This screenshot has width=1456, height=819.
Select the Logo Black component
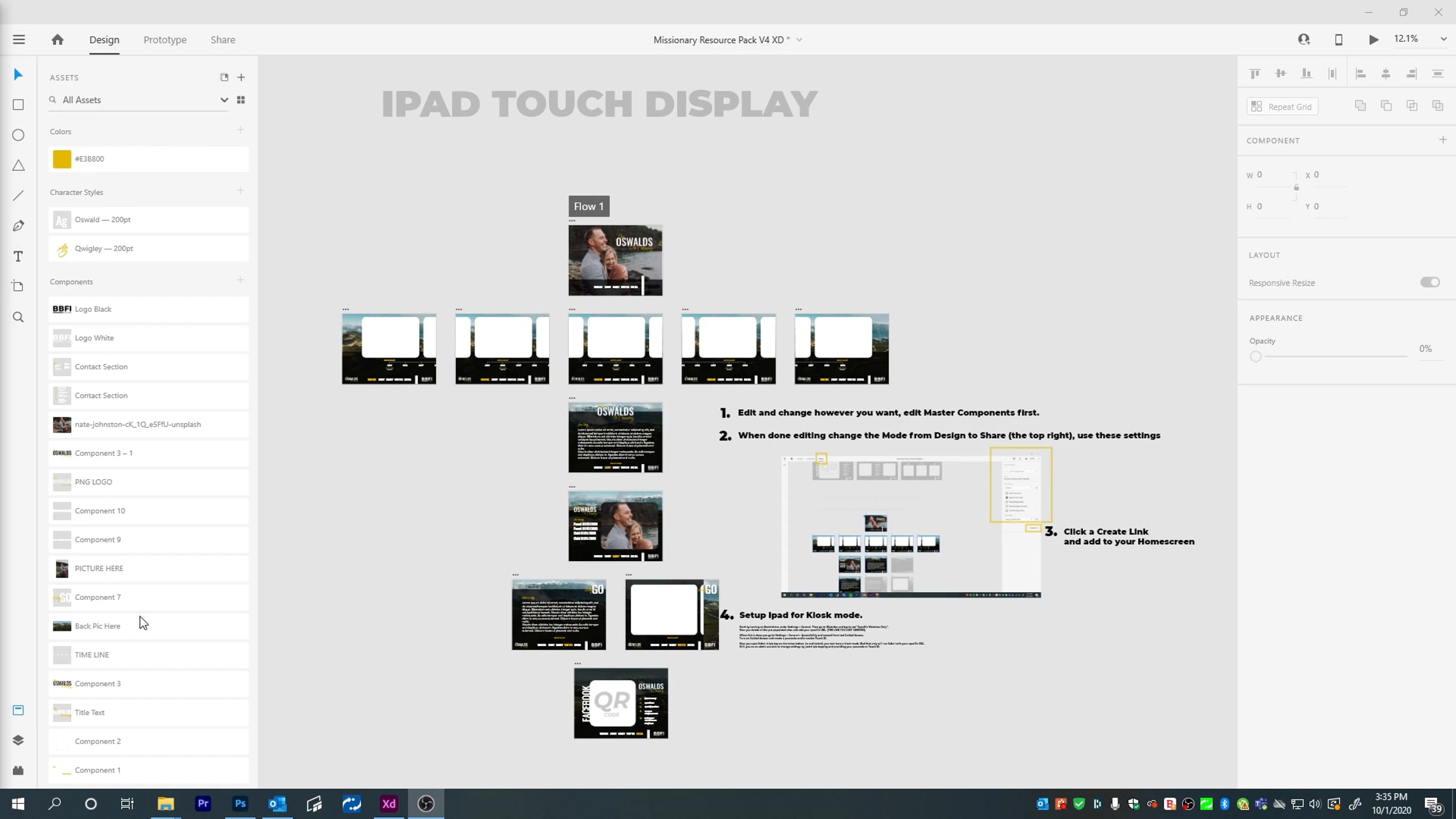(x=149, y=309)
